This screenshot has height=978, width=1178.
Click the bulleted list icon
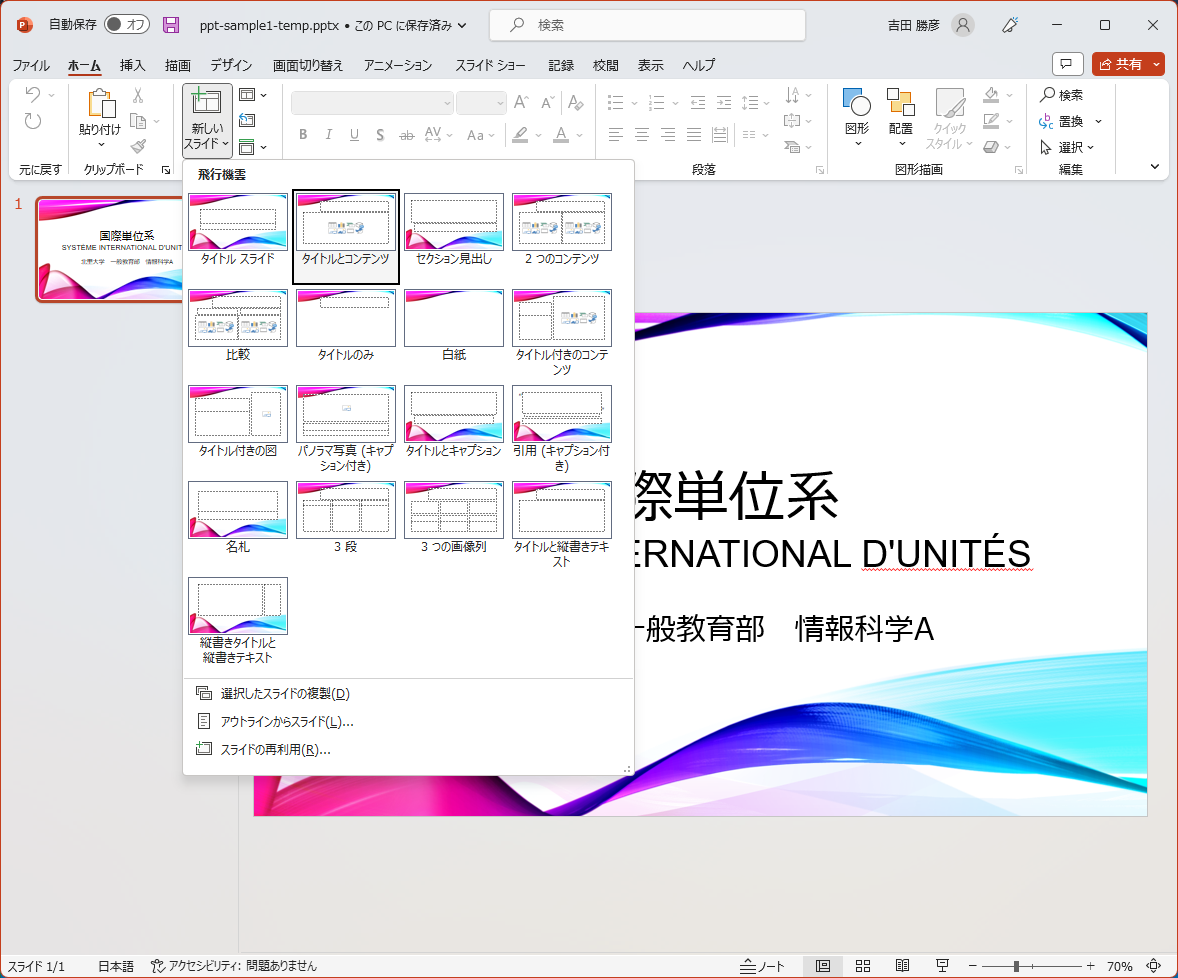[615, 101]
